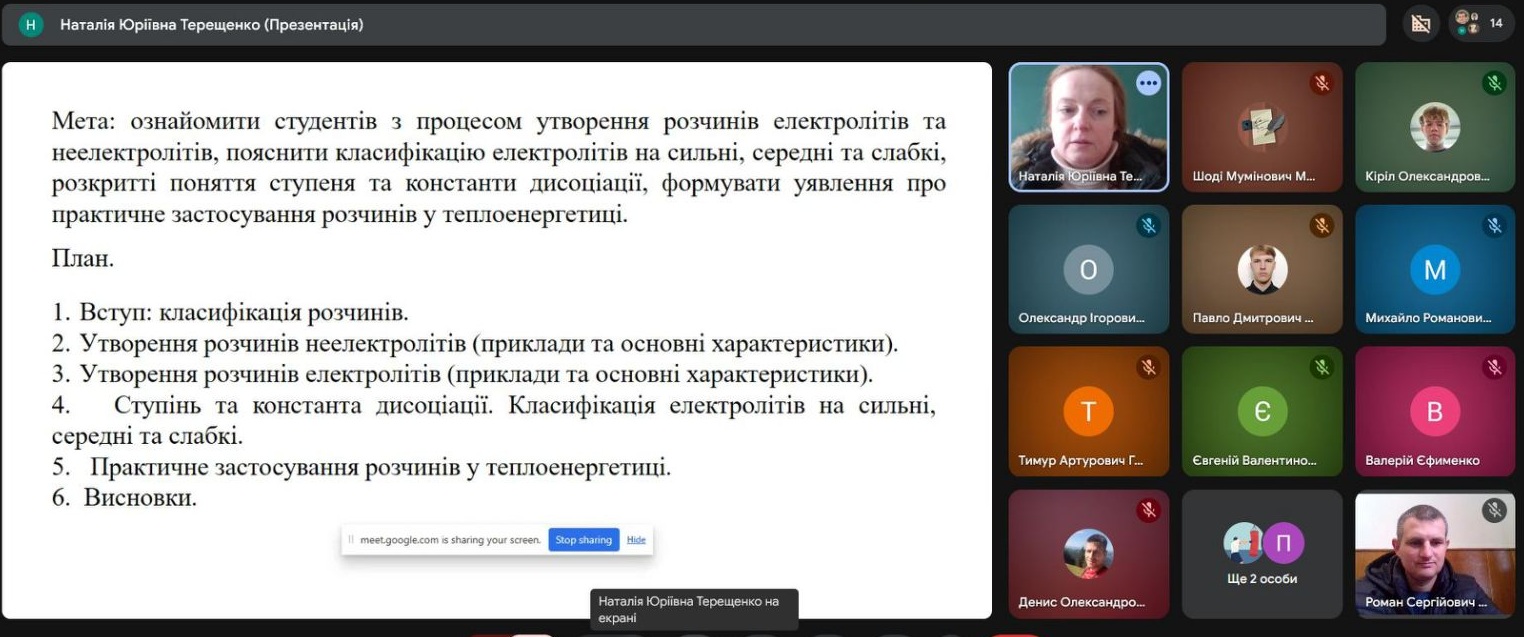Screen dimensions: 1524x637
Task: Grab the drag handle on sharing bar
Action: point(350,540)
